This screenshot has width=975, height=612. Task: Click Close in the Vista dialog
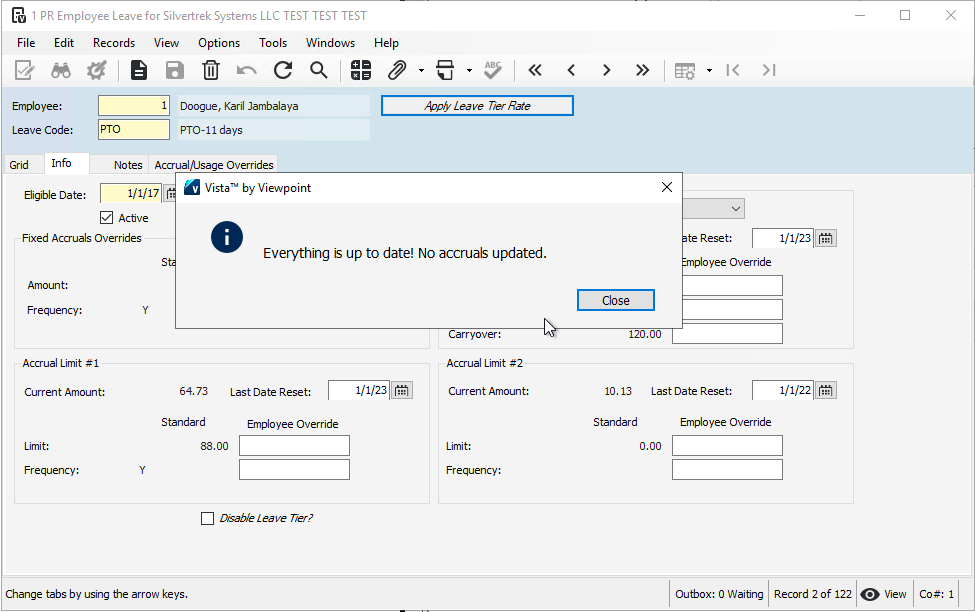[x=616, y=300]
